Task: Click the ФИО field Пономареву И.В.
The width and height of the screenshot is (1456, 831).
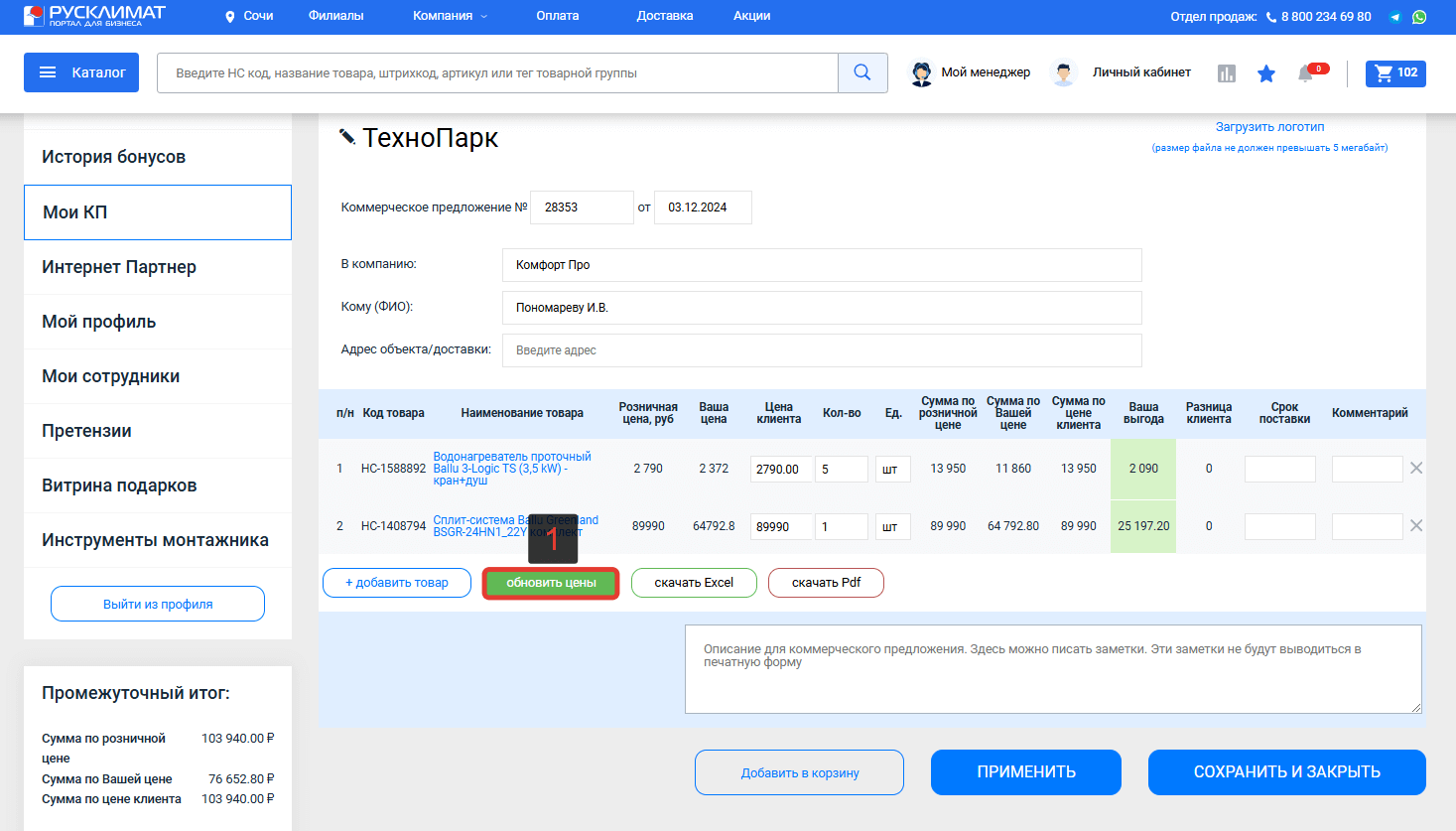Action: (822, 308)
